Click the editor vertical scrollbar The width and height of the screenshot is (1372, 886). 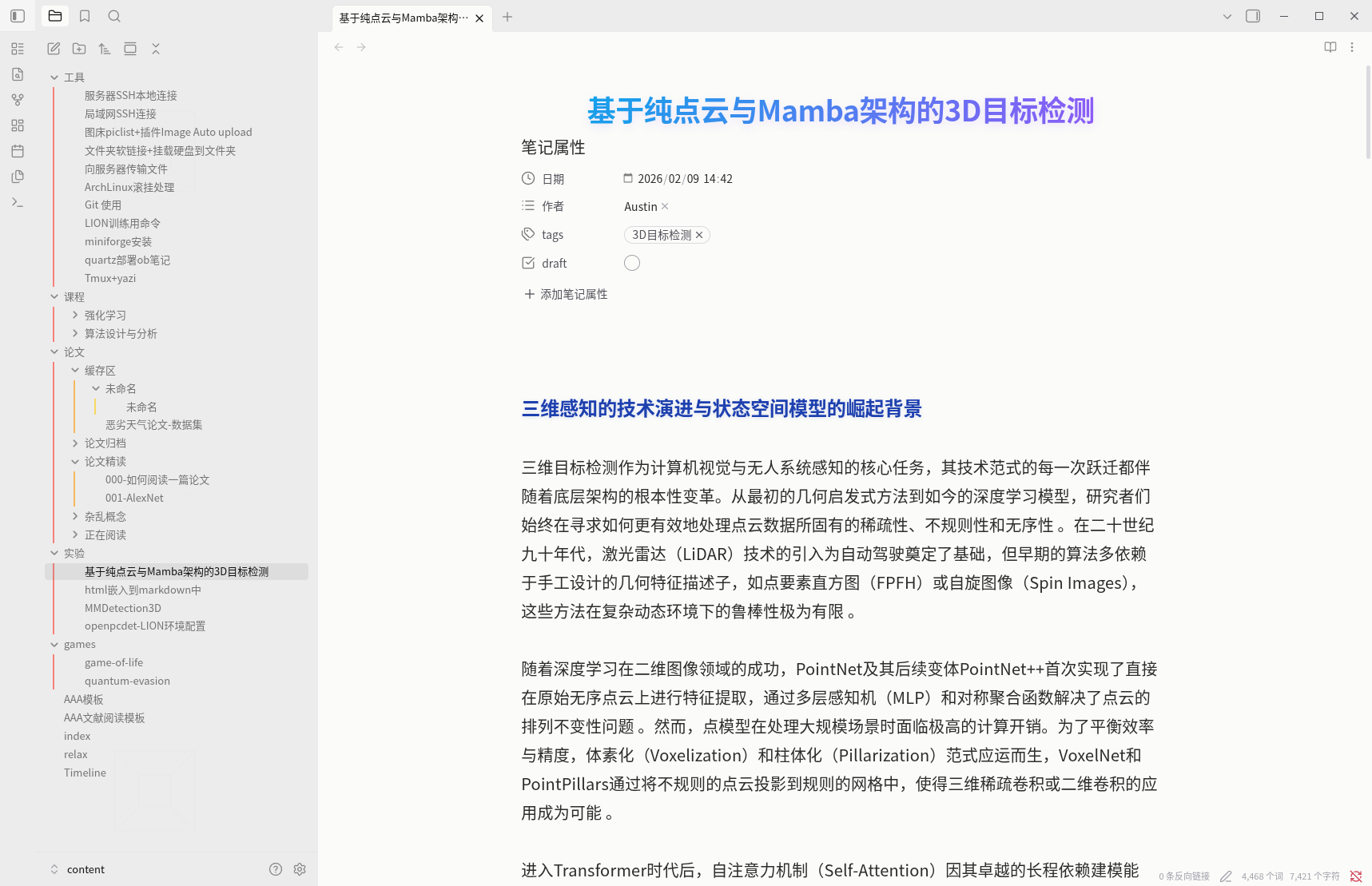[1367, 112]
